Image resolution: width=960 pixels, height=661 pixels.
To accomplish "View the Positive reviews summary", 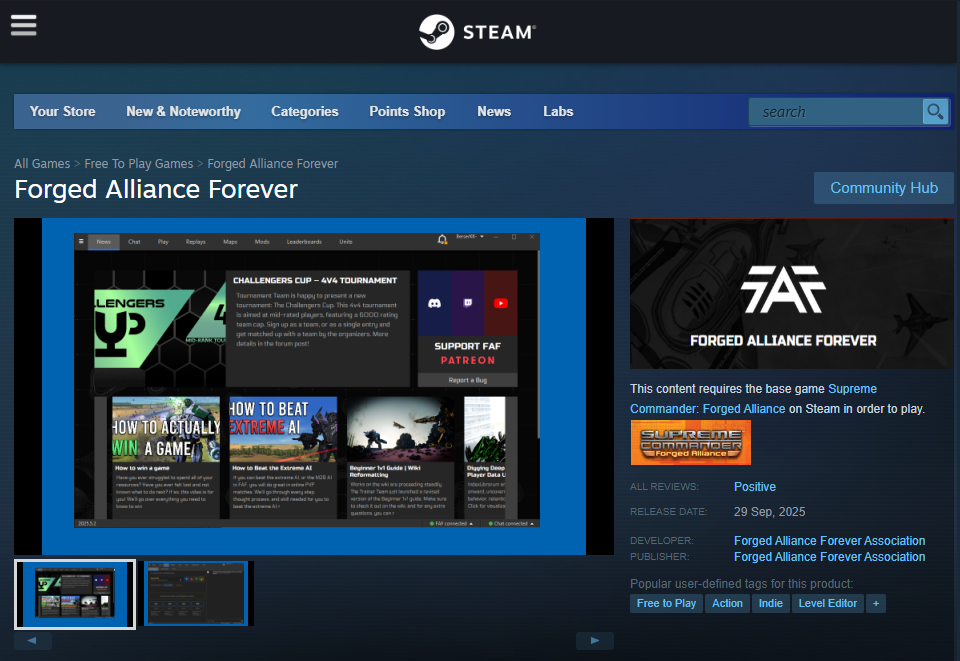I will [x=754, y=487].
